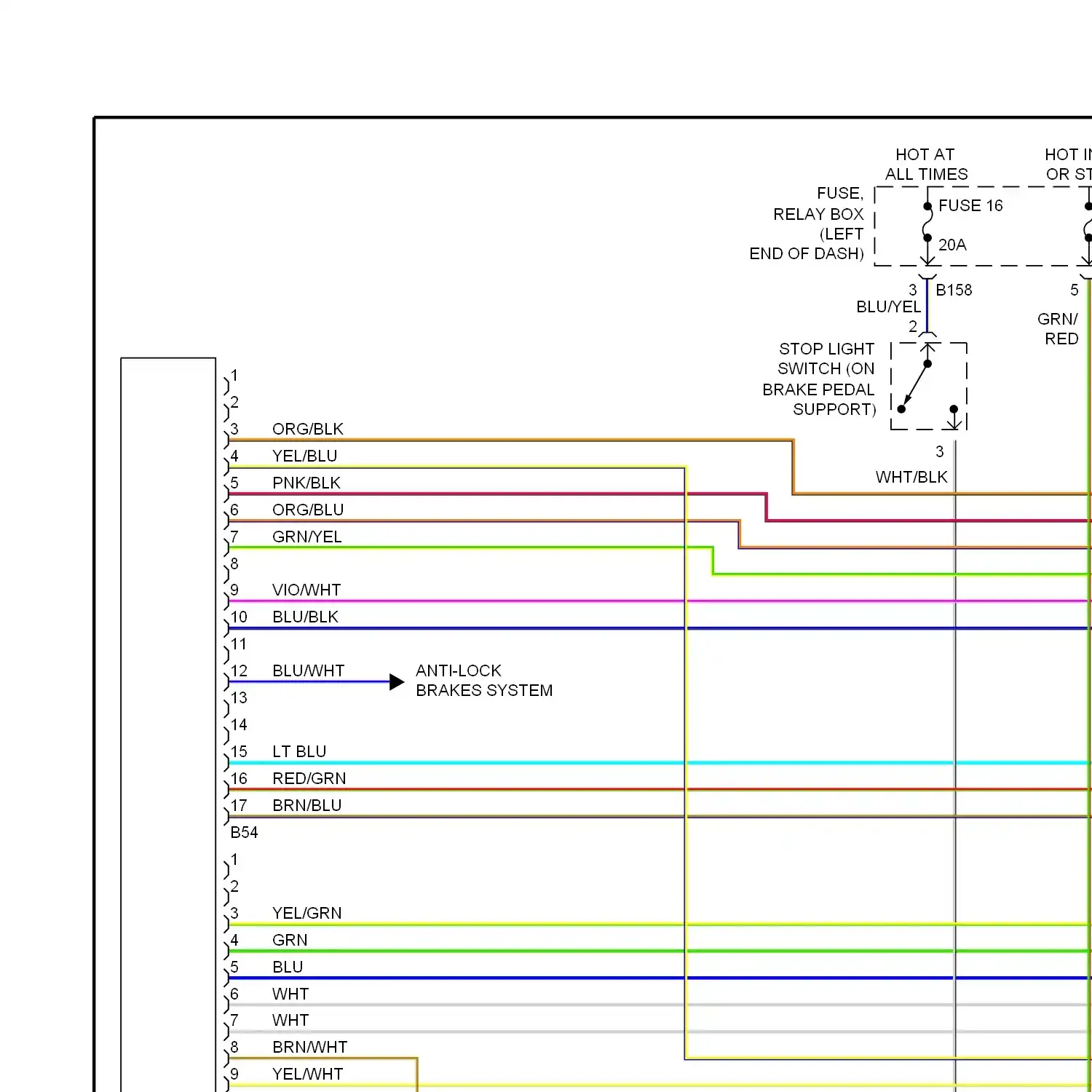This screenshot has height=1092, width=1092.
Task: Click the stop light switch symbol
Action: (929, 386)
